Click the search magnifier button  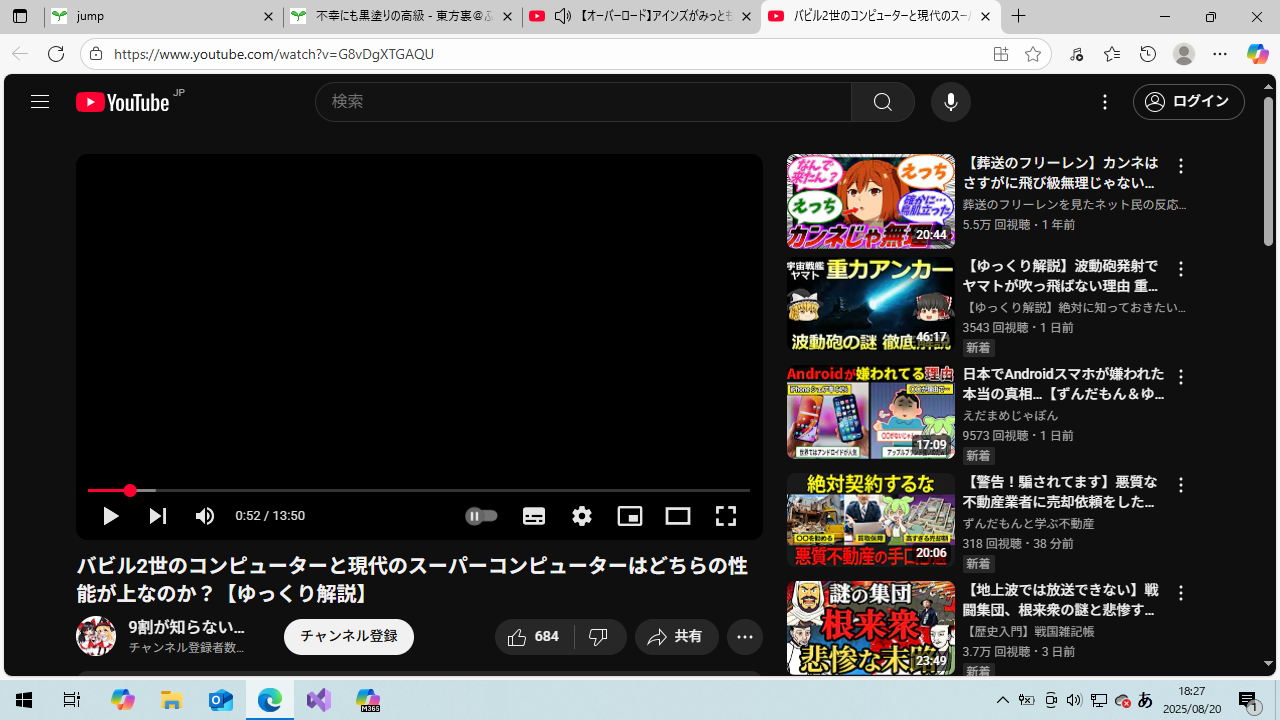click(x=882, y=102)
